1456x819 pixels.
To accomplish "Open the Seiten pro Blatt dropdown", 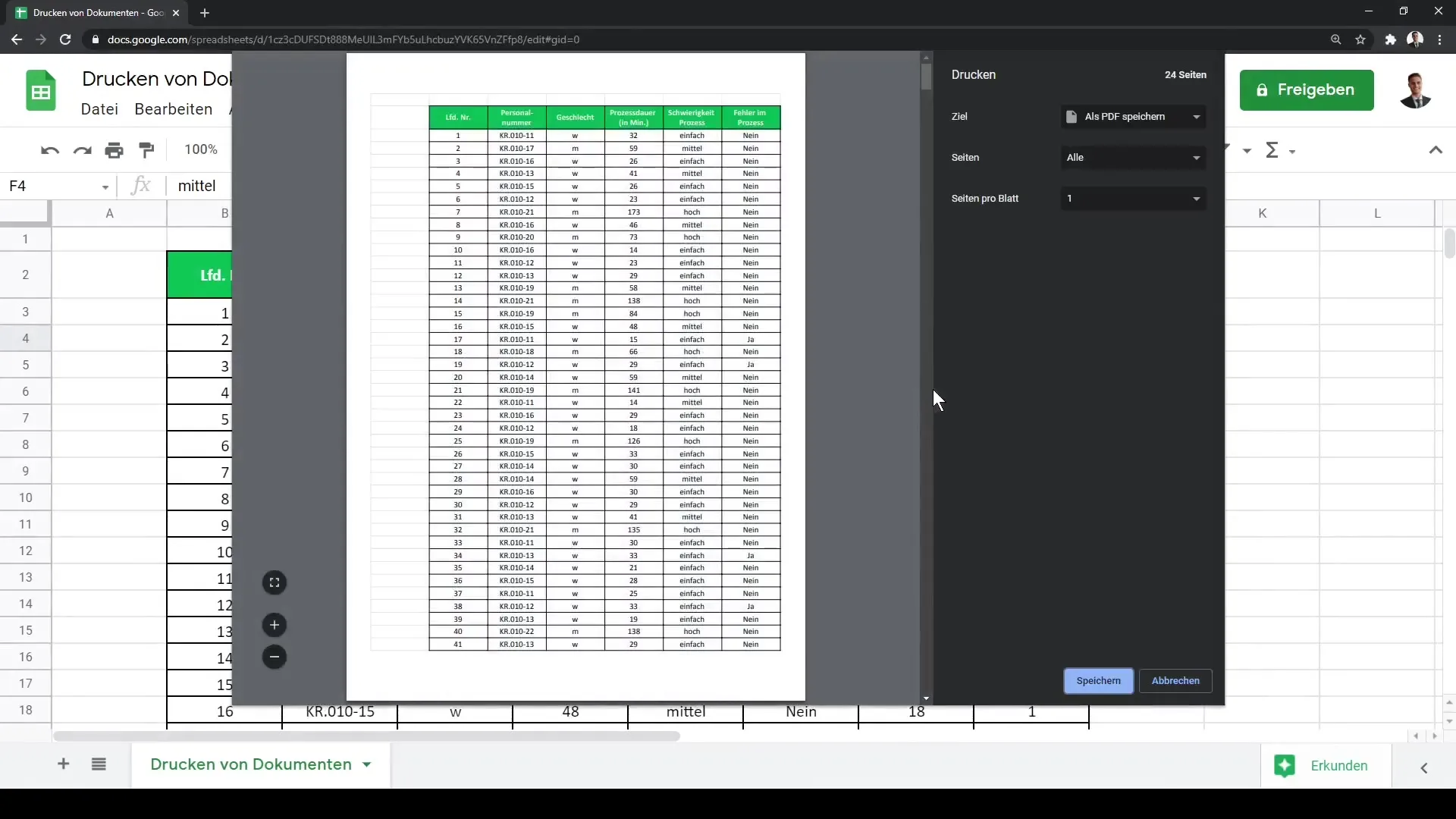I will [1133, 199].
